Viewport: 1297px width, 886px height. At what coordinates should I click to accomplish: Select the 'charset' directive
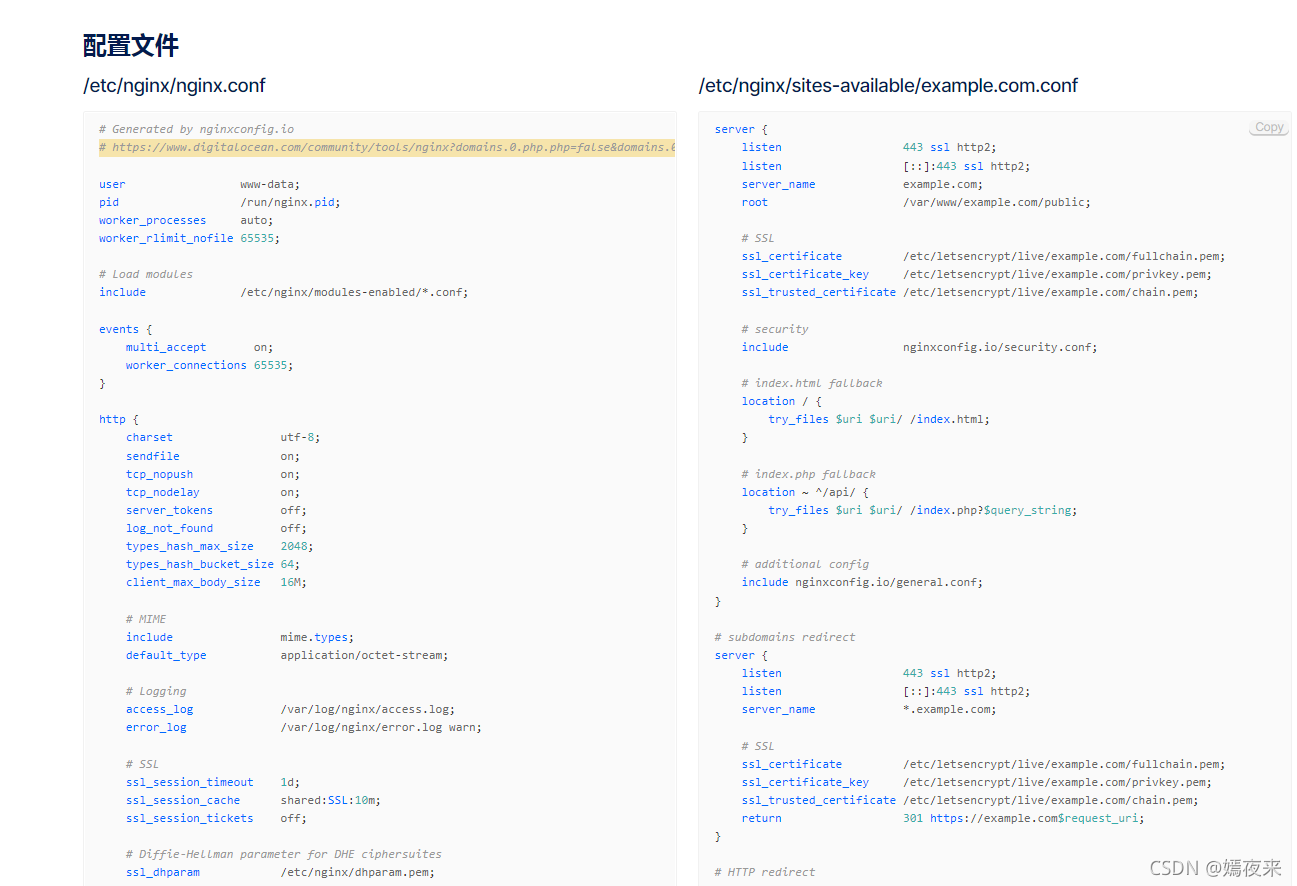pos(149,437)
